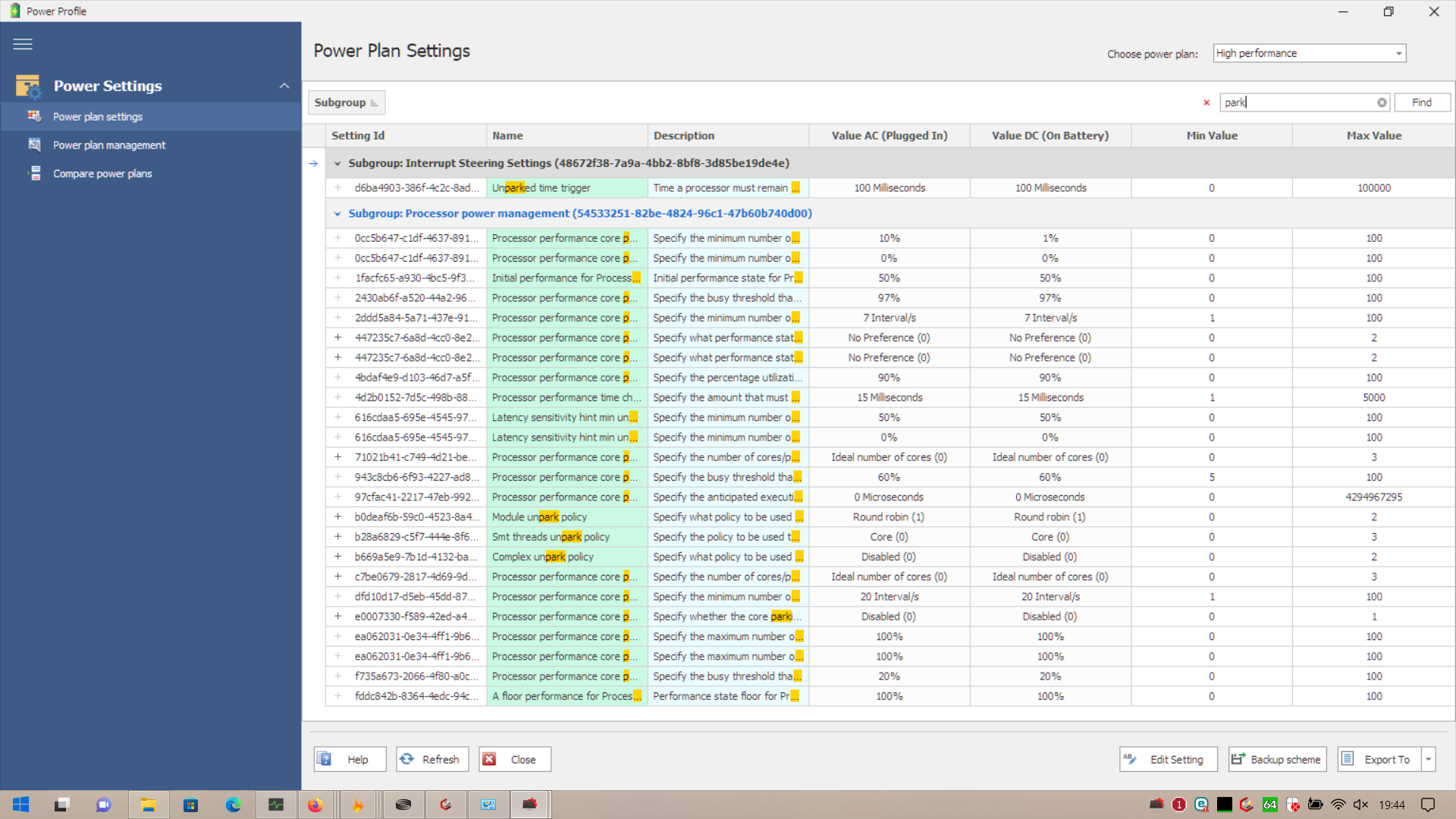Expand the Smt threads unpark policy row
Viewport: 1456px width, 819px height.
tap(338, 537)
